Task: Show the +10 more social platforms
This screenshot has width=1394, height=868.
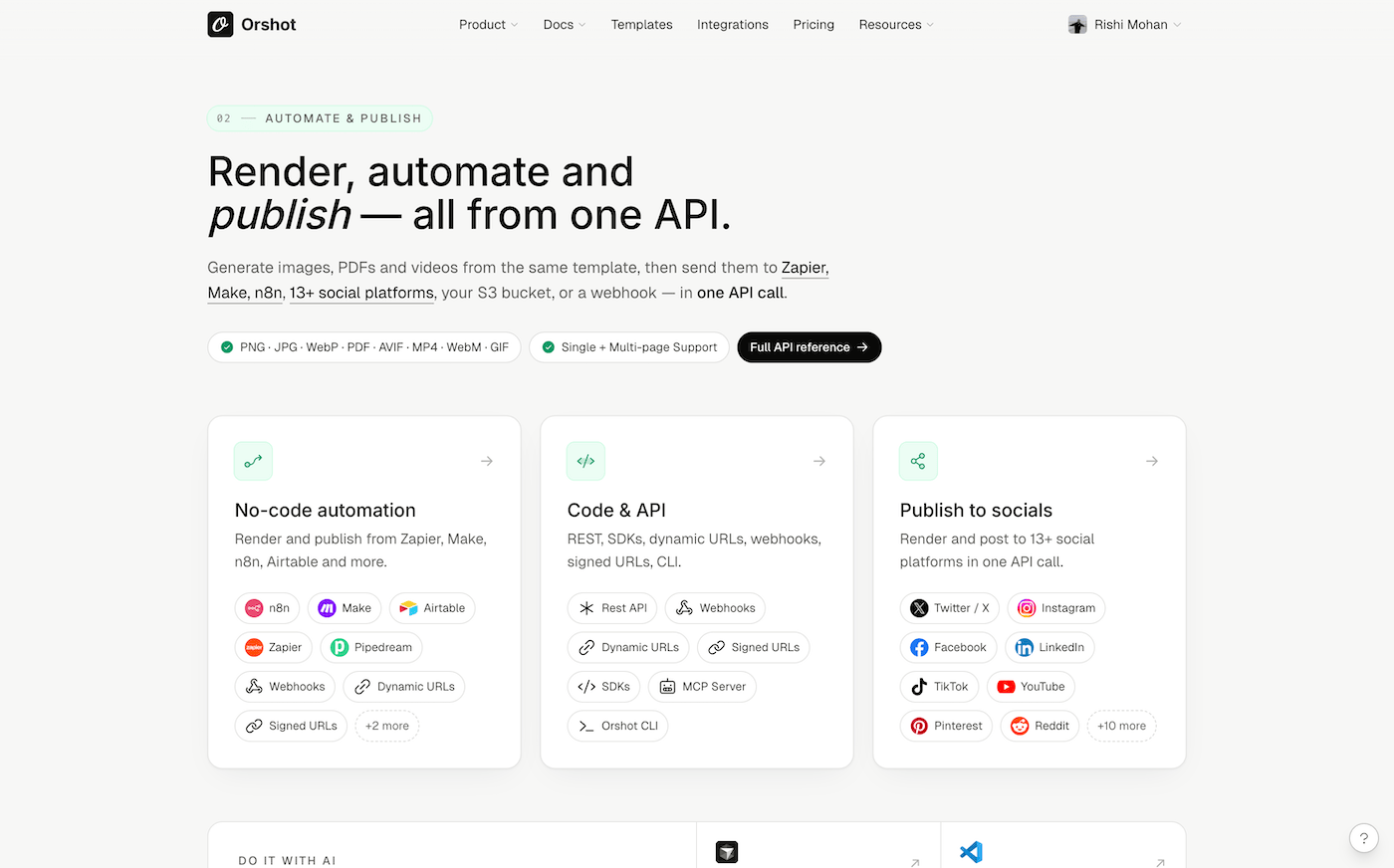Action: (x=1121, y=726)
